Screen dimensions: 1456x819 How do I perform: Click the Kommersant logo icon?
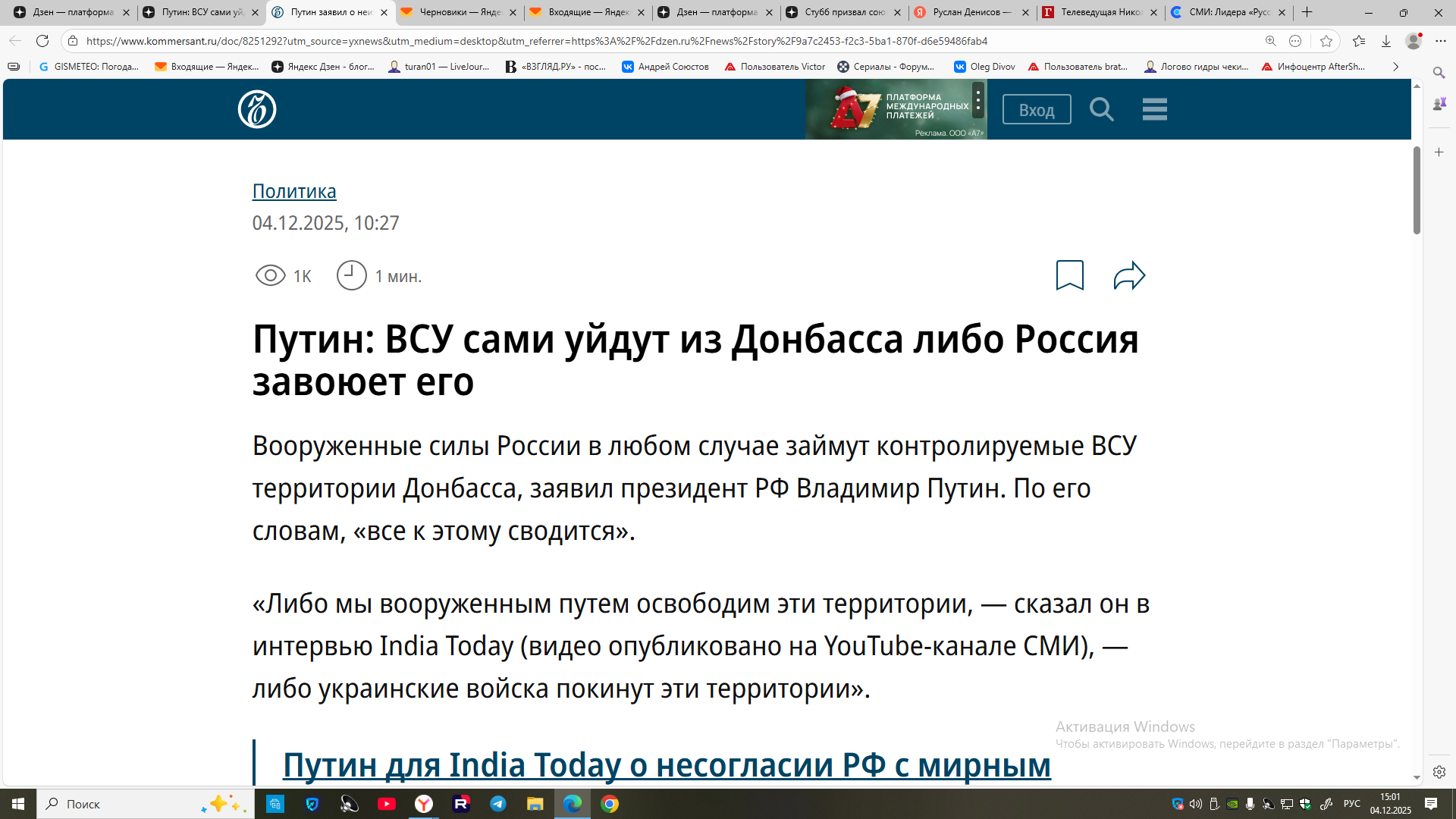click(x=257, y=109)
